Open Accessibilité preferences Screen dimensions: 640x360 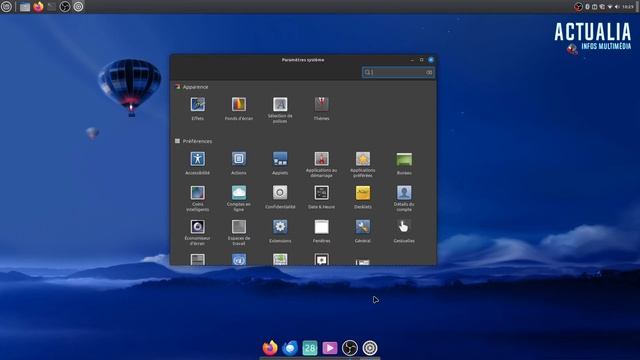[198, 163]
